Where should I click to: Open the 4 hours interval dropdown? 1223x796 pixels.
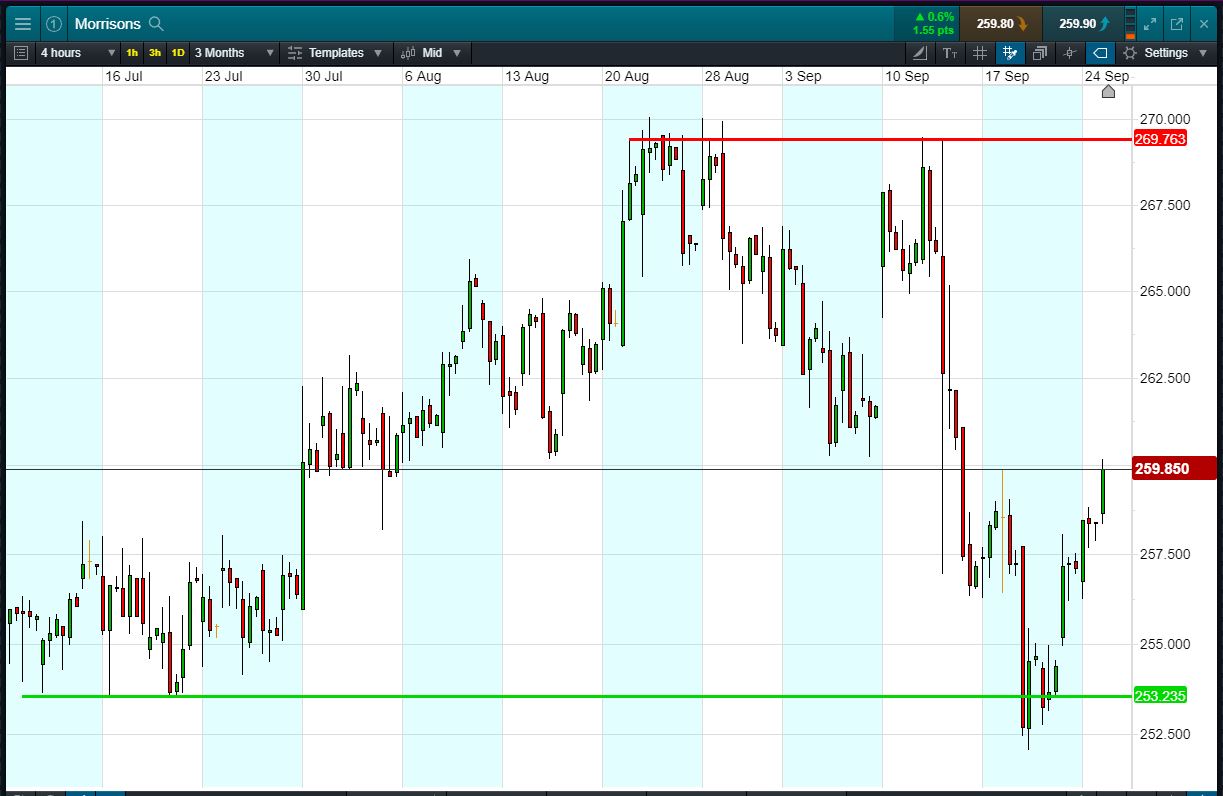(77, 53)
